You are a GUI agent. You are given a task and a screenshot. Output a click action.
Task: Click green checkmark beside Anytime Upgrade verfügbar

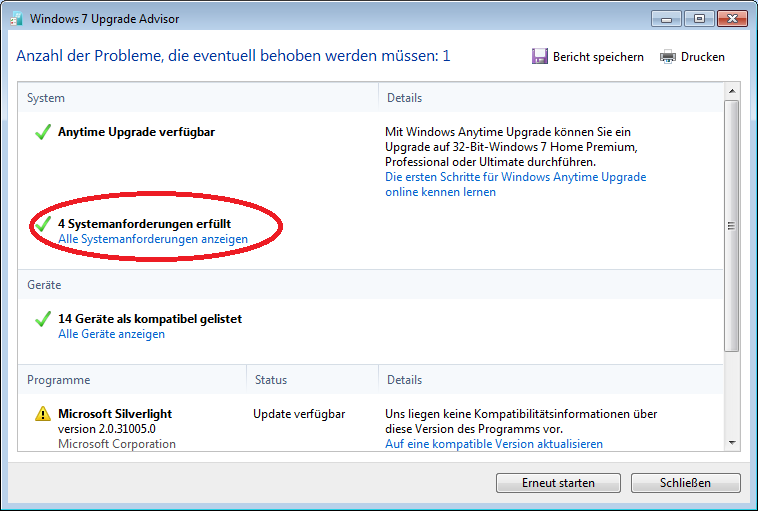pyautogui.click(x=43, y=132)
